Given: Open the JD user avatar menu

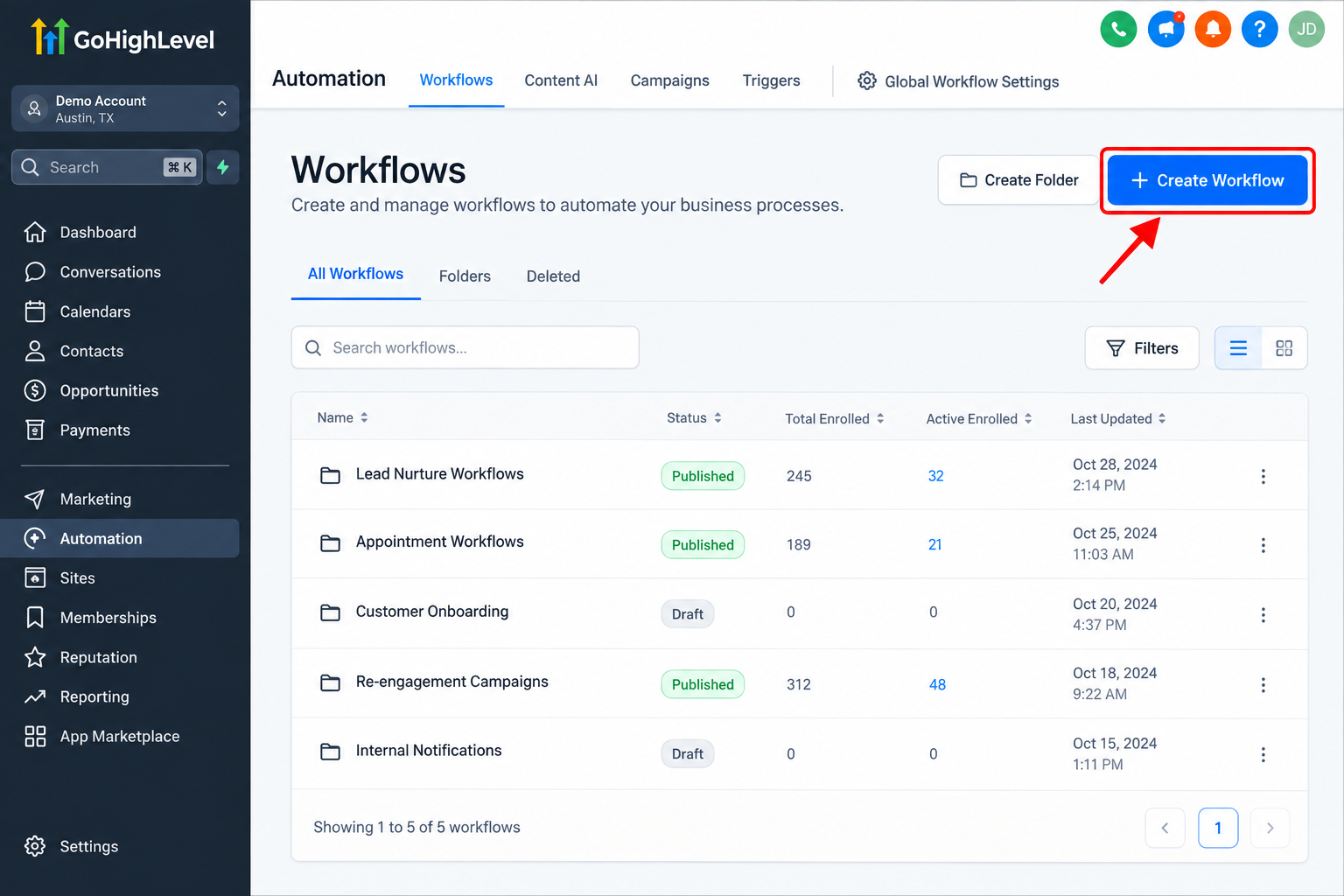Looking at the screenshot, I should click(1307, 29).
